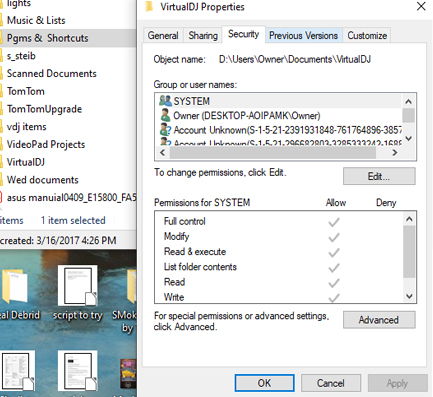
Task: Click right arrow of user list horizontal scrollbar
Action: [395, 153]
